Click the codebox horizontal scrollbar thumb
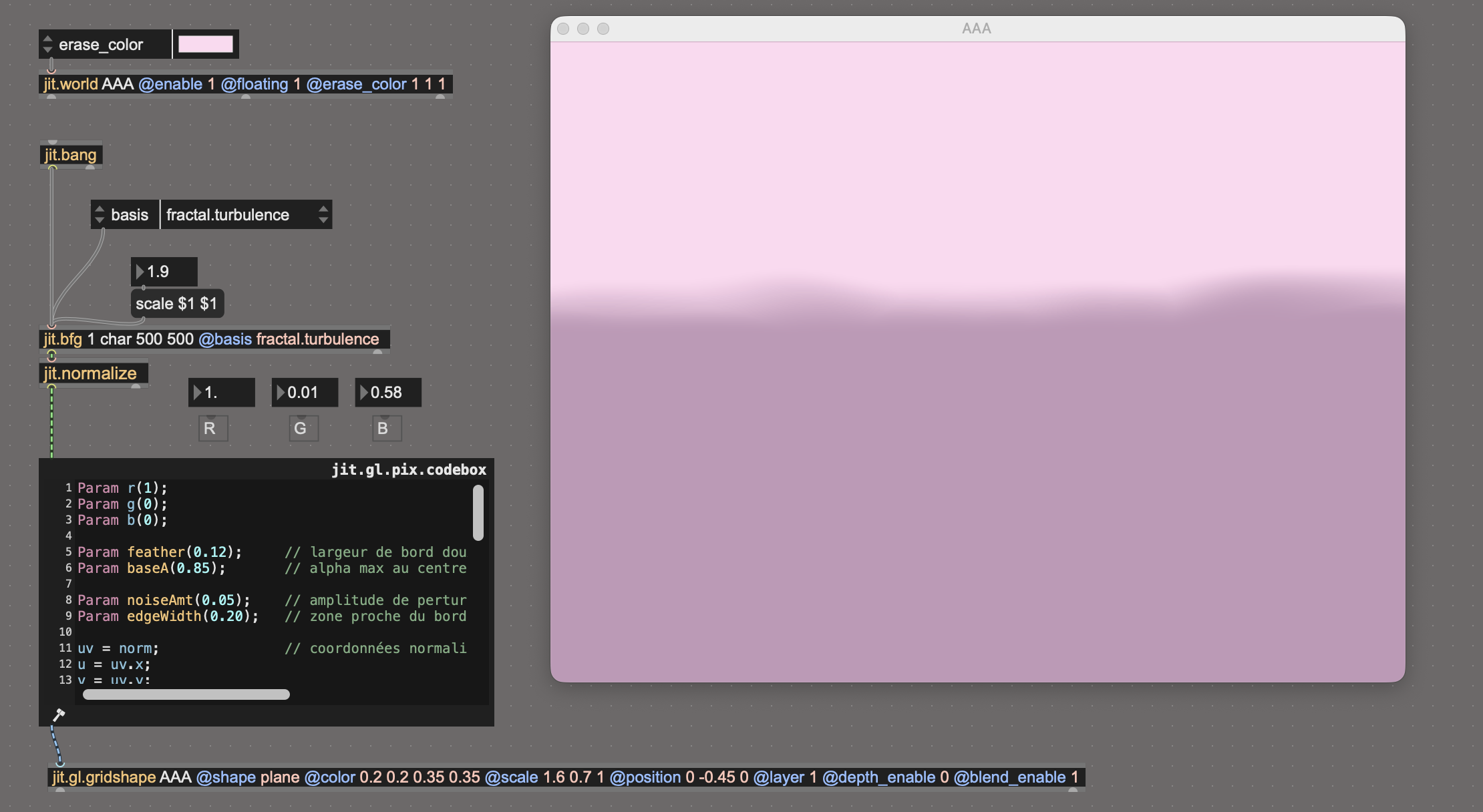 tap(186, 694)
